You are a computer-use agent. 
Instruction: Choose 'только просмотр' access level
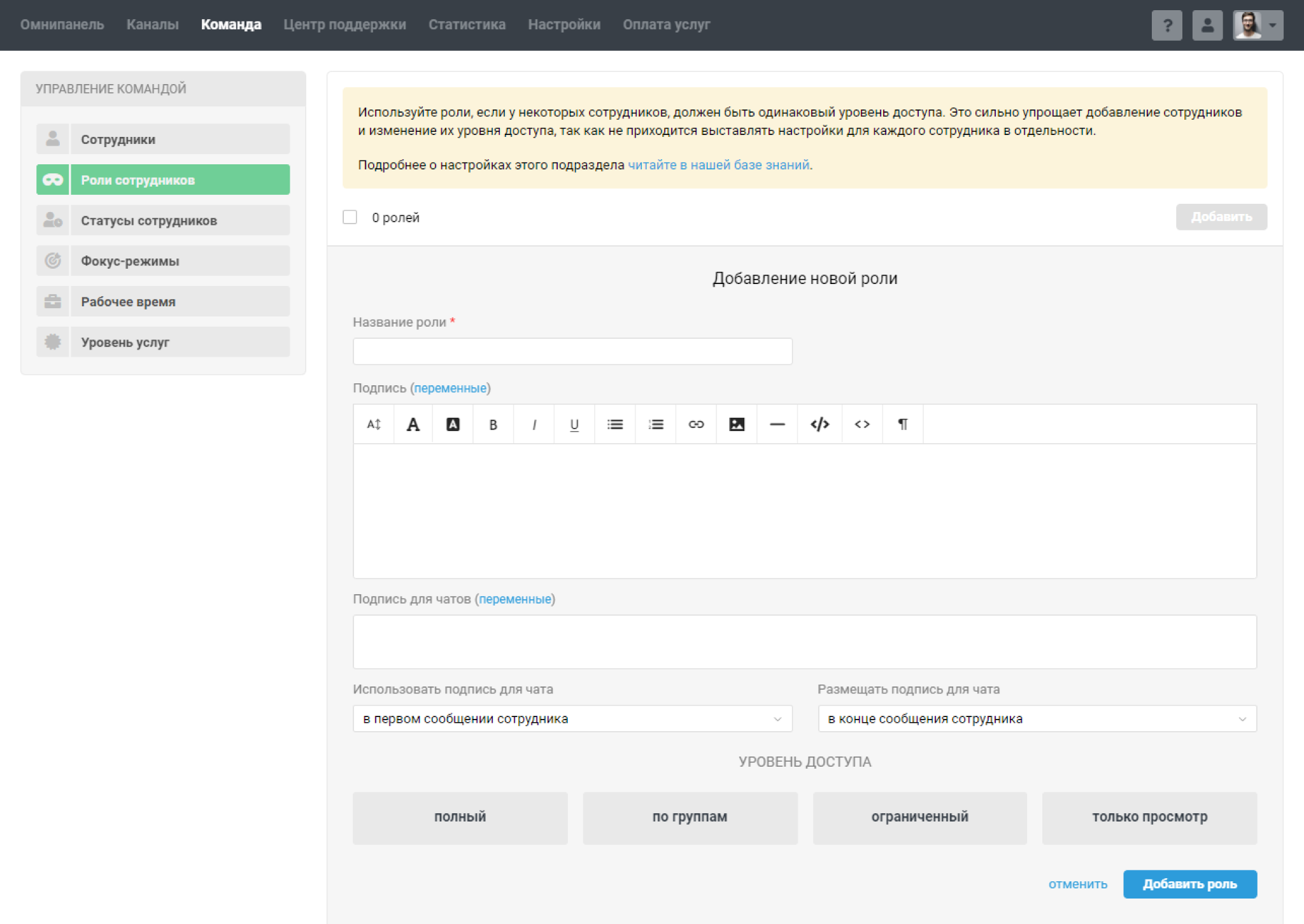point(1149,818)
